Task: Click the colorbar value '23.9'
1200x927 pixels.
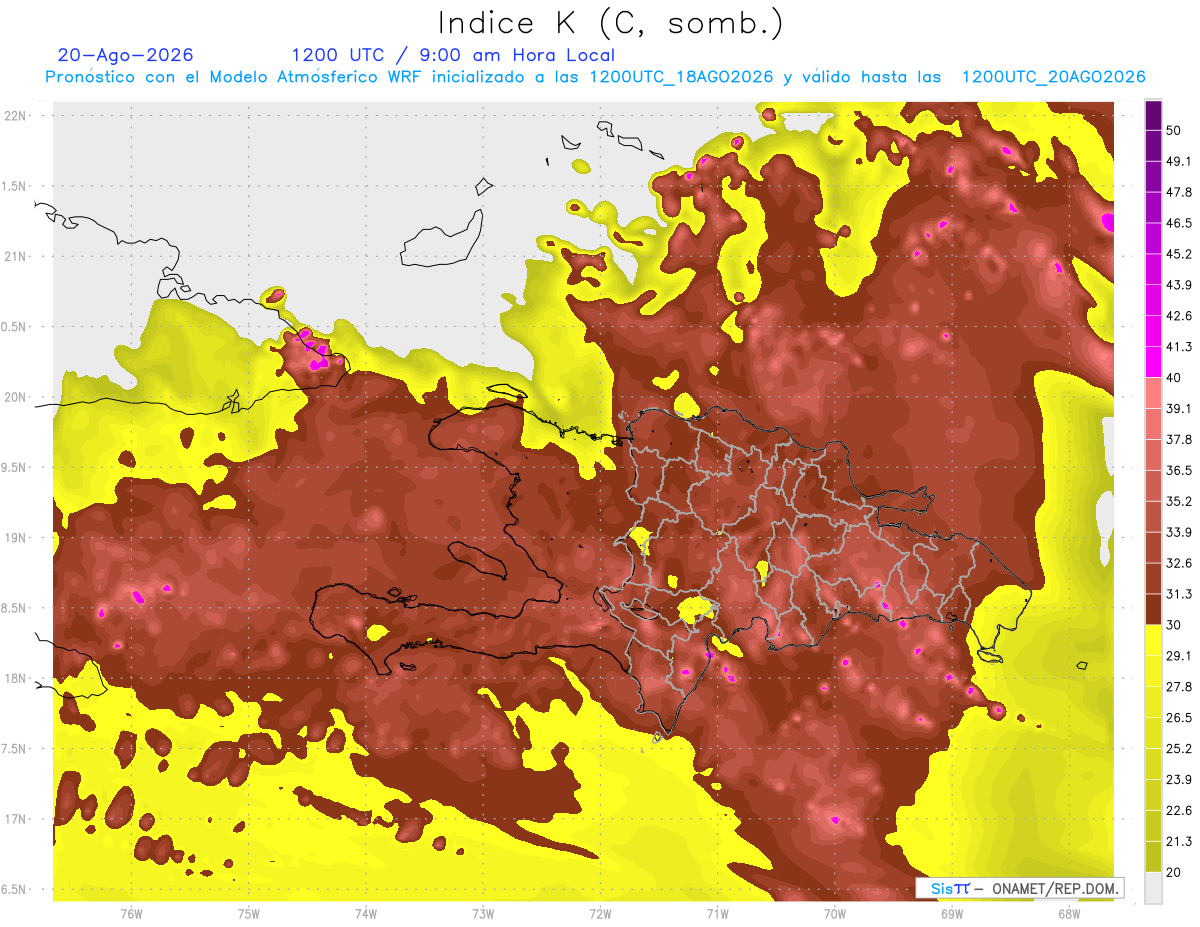Action: 1179,779
